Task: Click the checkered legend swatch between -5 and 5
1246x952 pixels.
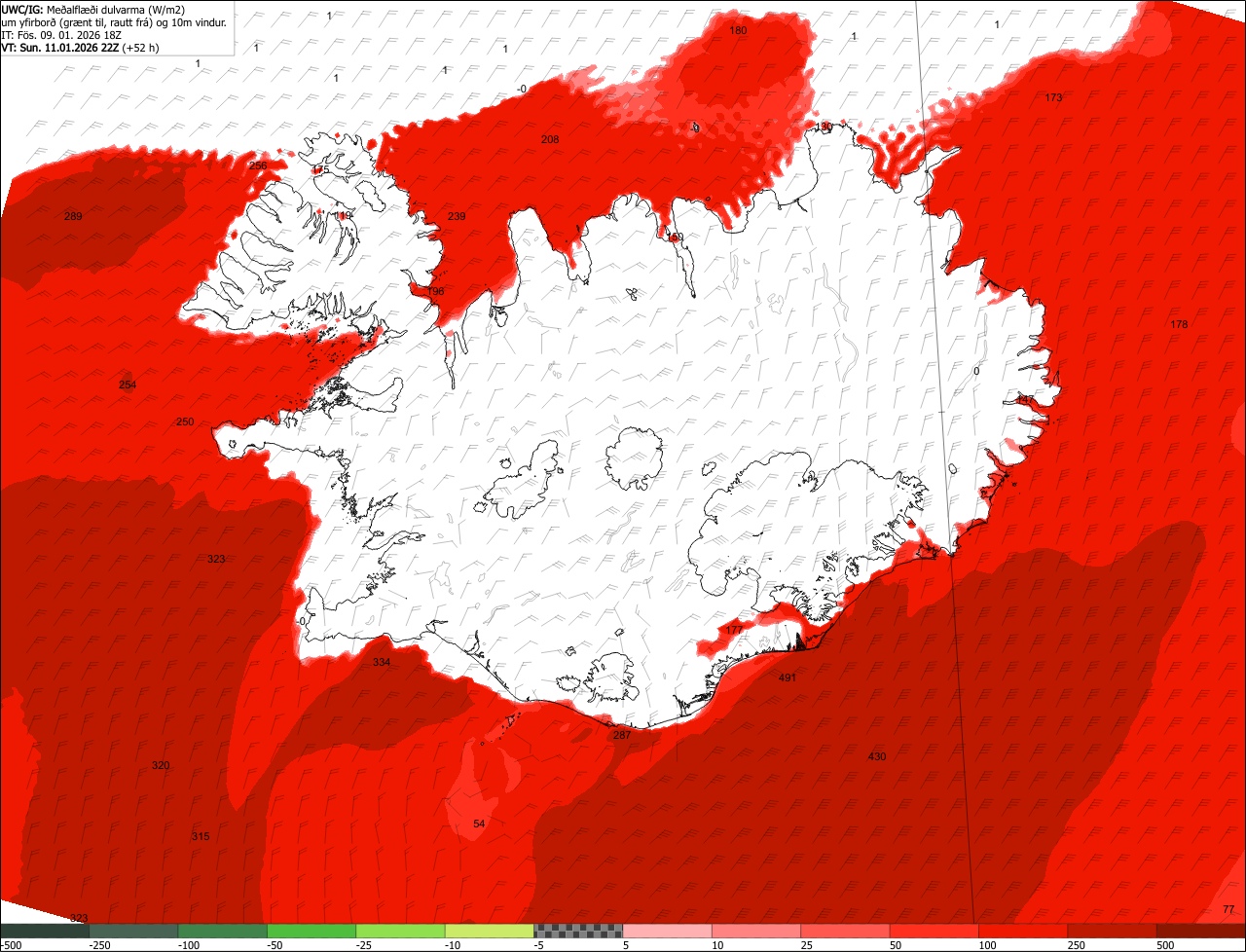Action: (x=578, y=931)
